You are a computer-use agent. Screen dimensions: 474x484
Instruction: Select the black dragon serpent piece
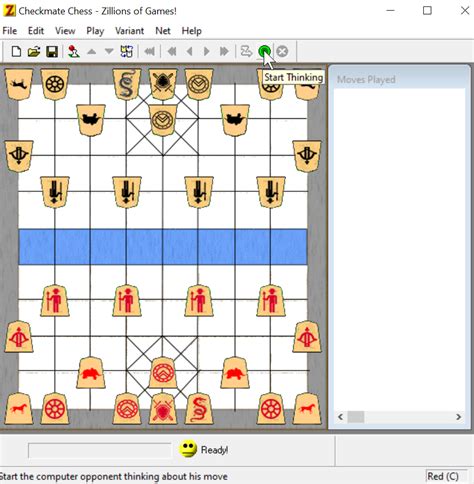tap(127, 84)
